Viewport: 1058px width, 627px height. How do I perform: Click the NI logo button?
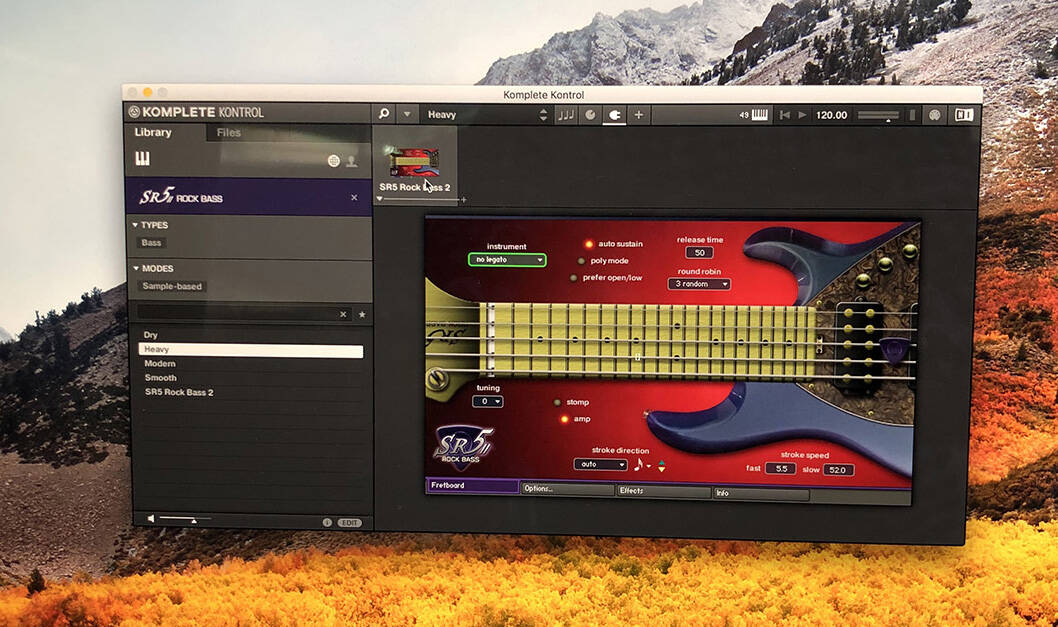[964, 115]
